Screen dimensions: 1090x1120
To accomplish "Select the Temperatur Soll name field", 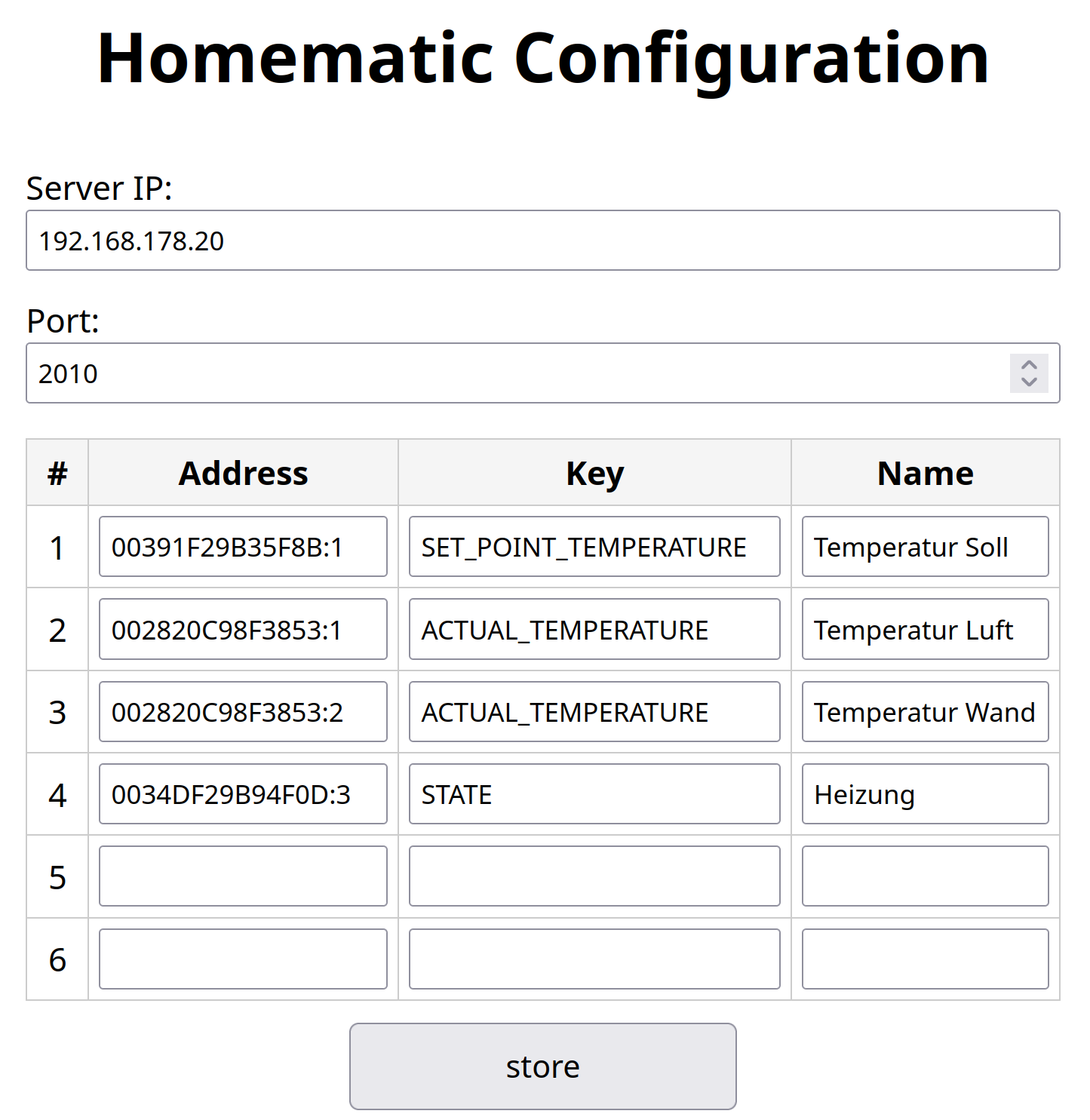I will coord(925,546).
